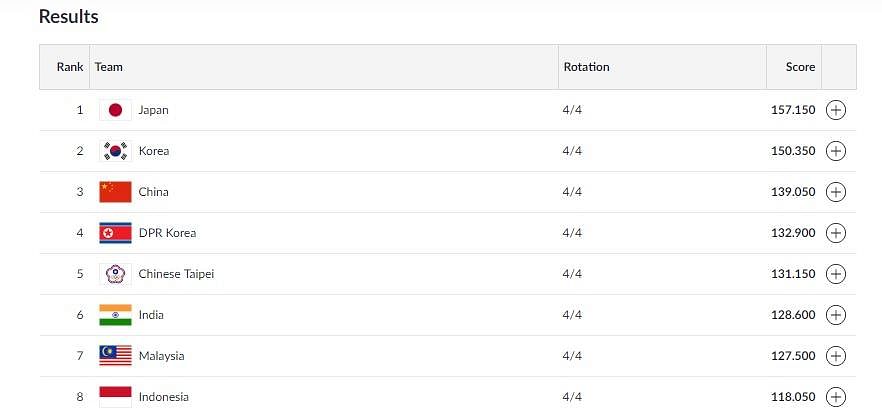882x417 pixels.
Task: Expand Japan's score details plus icon
Action: 835,110
